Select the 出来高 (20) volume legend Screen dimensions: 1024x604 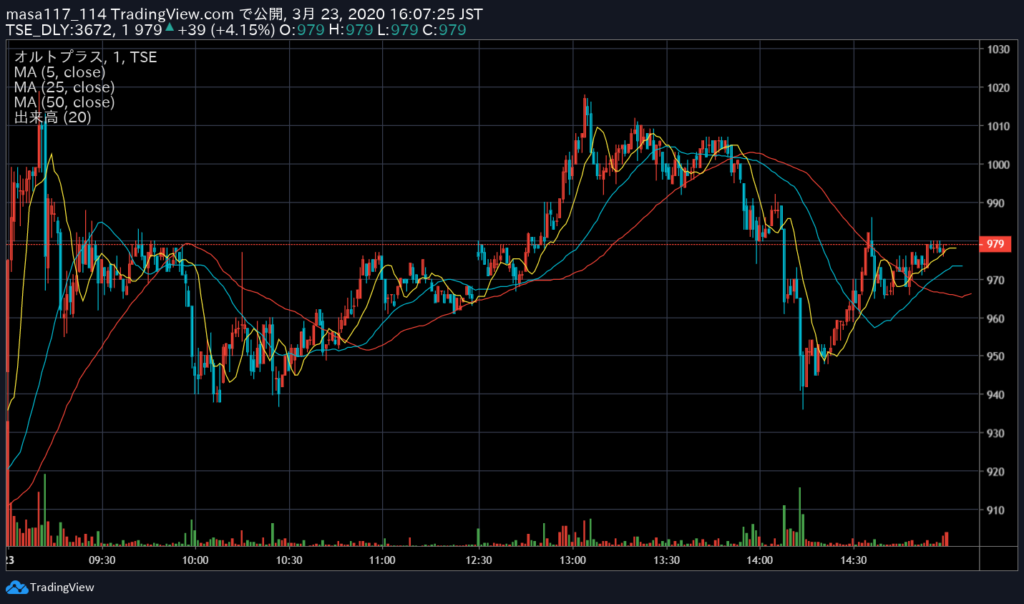[52, 118]
